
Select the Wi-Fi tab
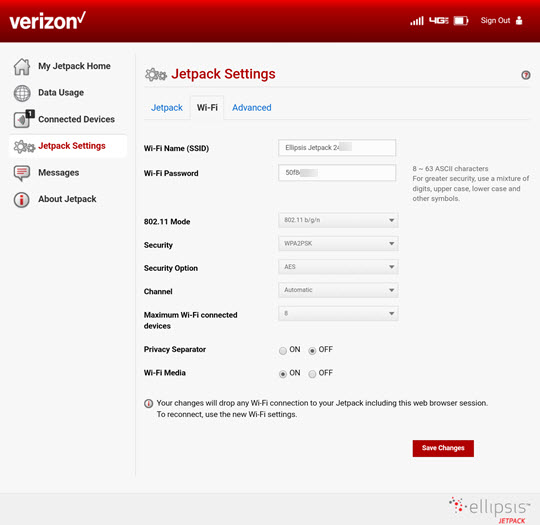(207, 108)
